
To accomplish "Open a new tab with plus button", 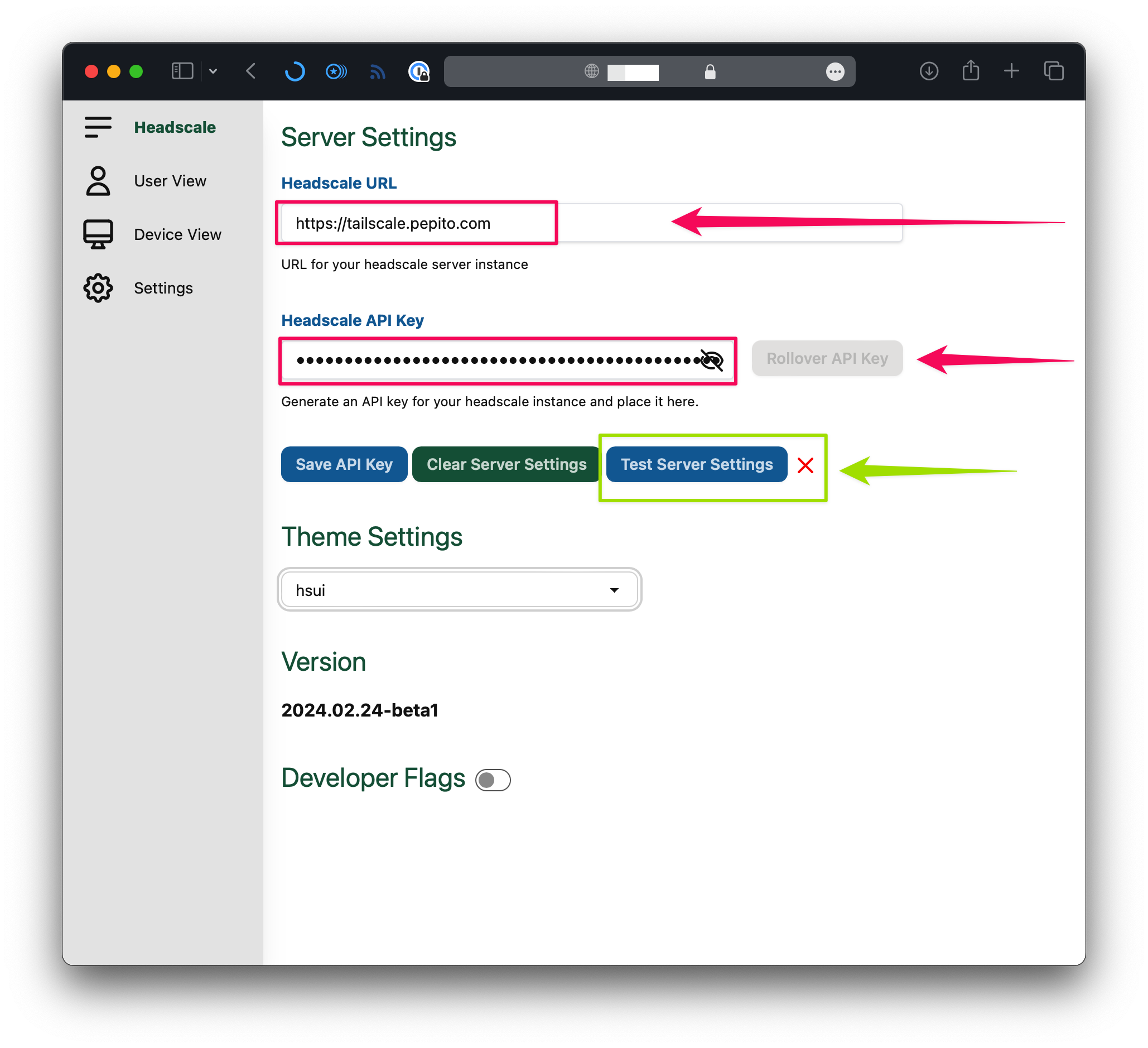I will click(1011, 71).
